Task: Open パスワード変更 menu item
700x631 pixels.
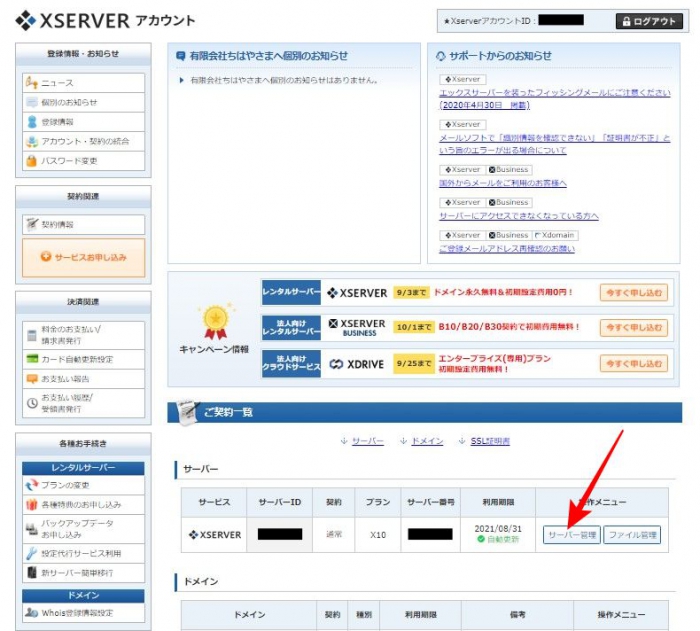Action: click(x=83, y=161)
